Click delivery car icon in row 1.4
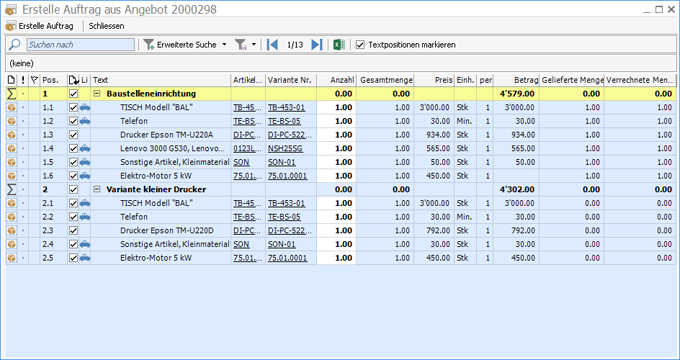680x360 pixels. tap(85, 148)
